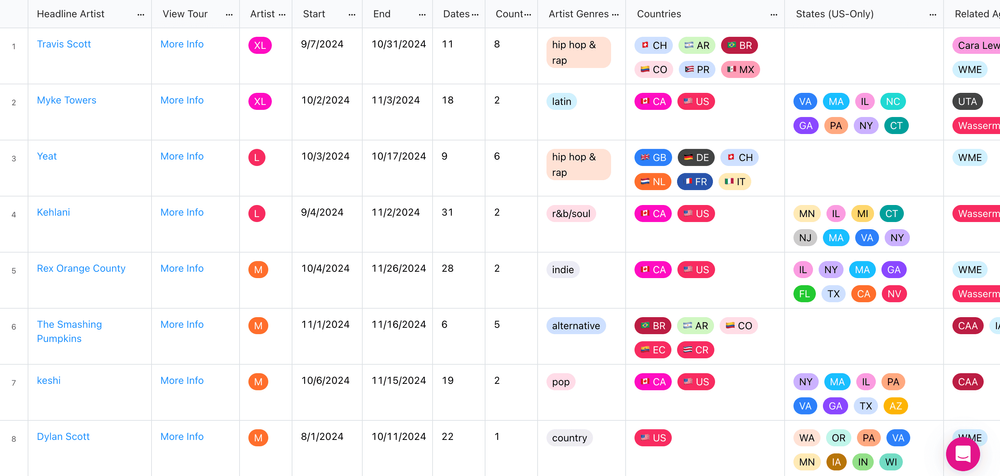1000x476 pixels.
Task: Click NC state tag in Myke Towers row
Action: (893, 101)
